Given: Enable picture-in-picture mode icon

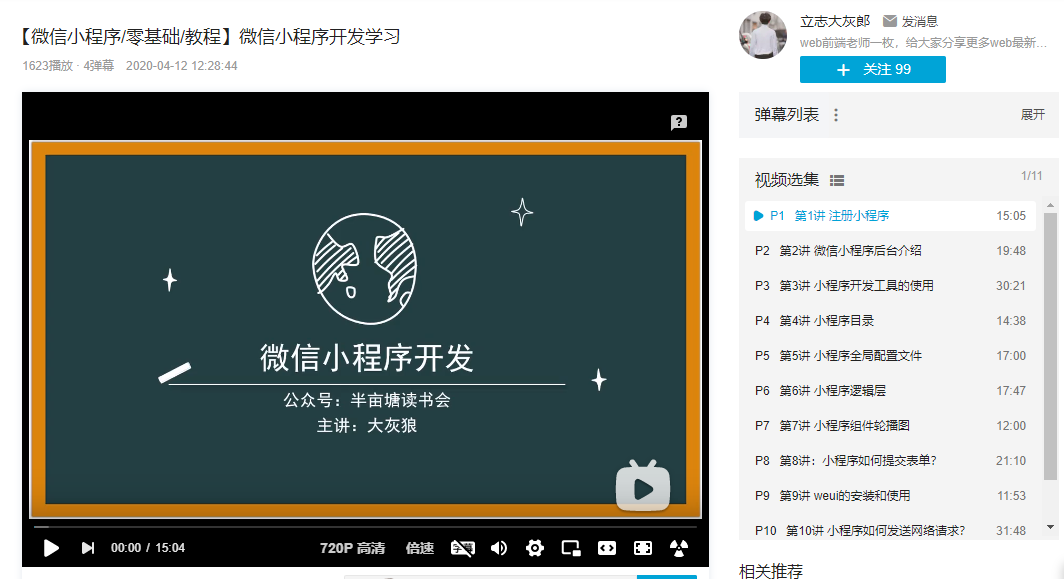Looking at the screenshot, I should coord(571,548).
